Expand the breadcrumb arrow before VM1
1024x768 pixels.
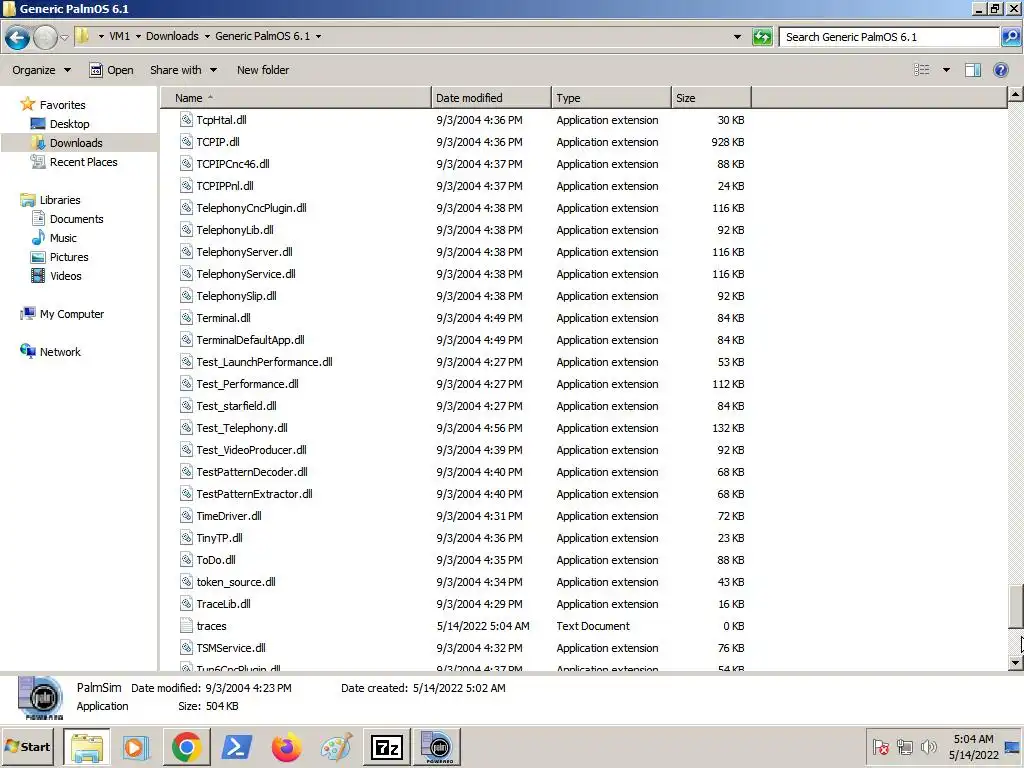click(x=101, y=37)
